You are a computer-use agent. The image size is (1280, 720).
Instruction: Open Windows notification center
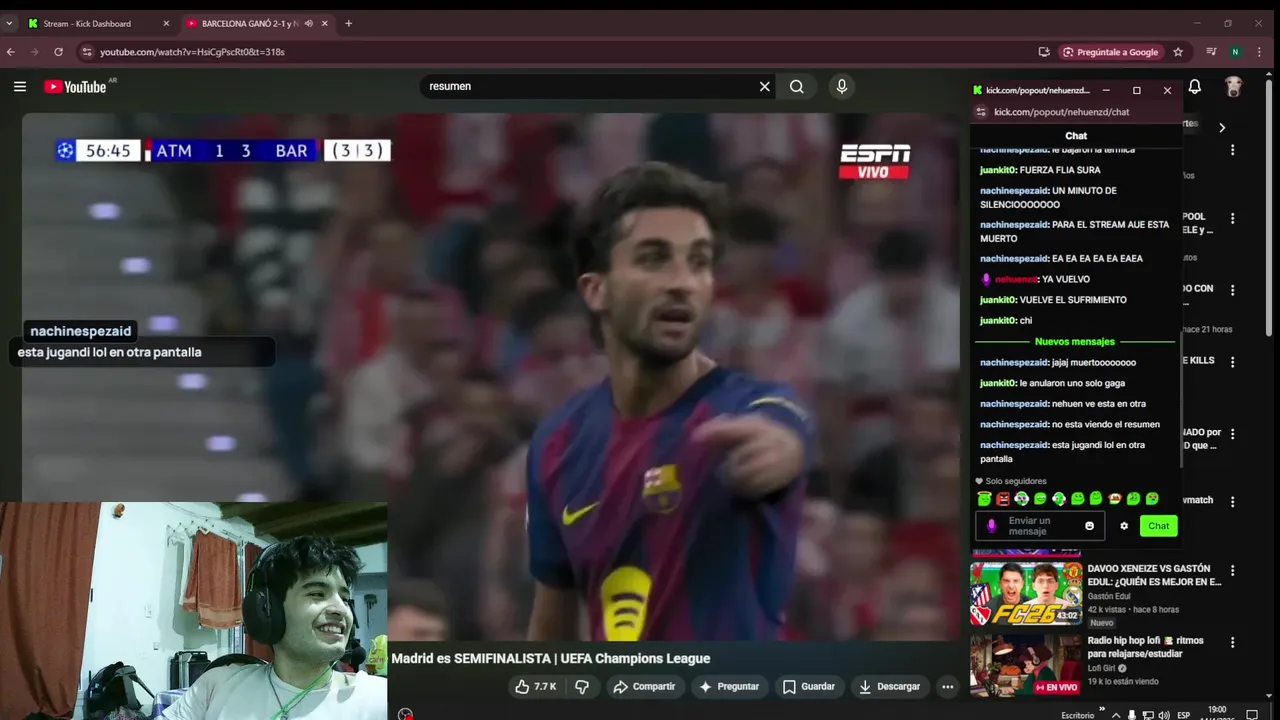1251,715
